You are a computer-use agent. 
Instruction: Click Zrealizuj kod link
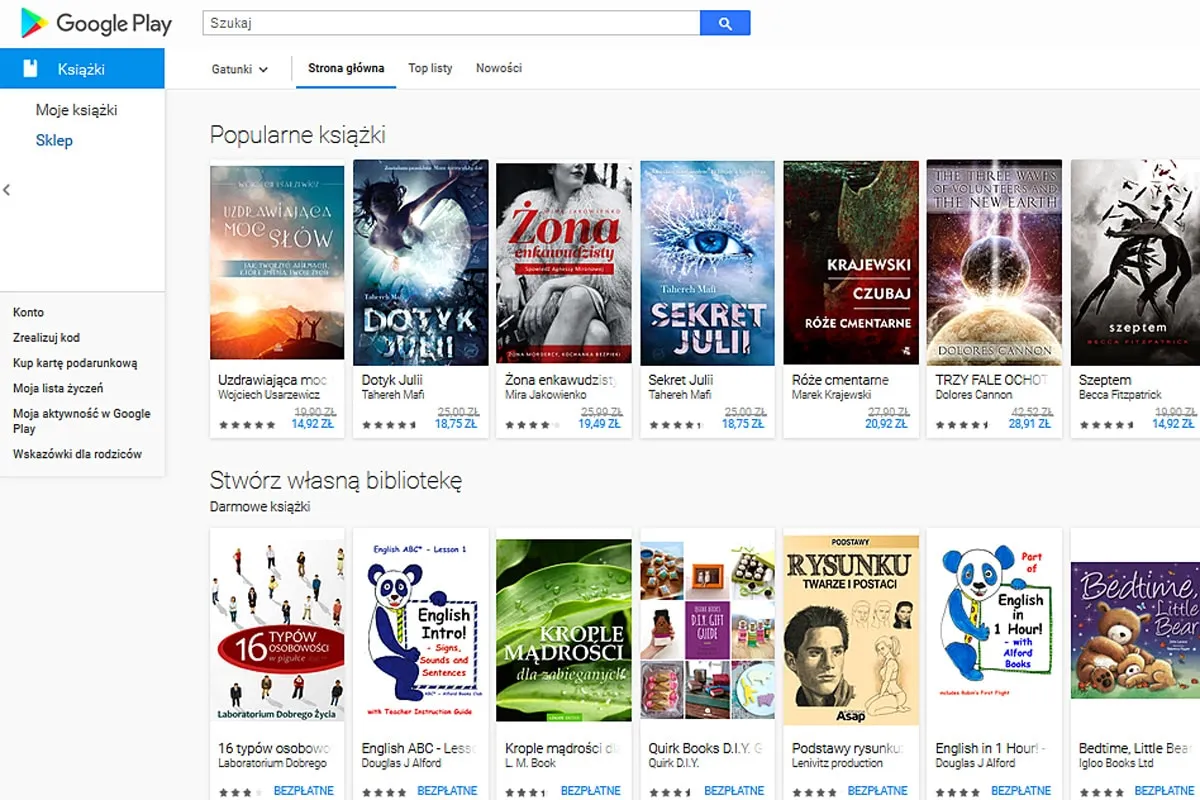point(46,338)
